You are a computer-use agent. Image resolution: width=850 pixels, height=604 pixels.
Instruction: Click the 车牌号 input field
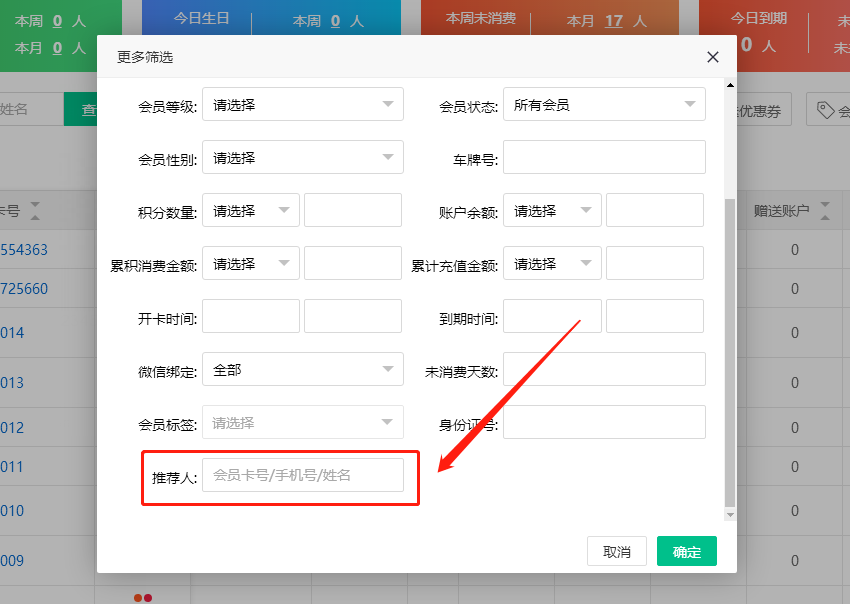(x=604, y=157)
